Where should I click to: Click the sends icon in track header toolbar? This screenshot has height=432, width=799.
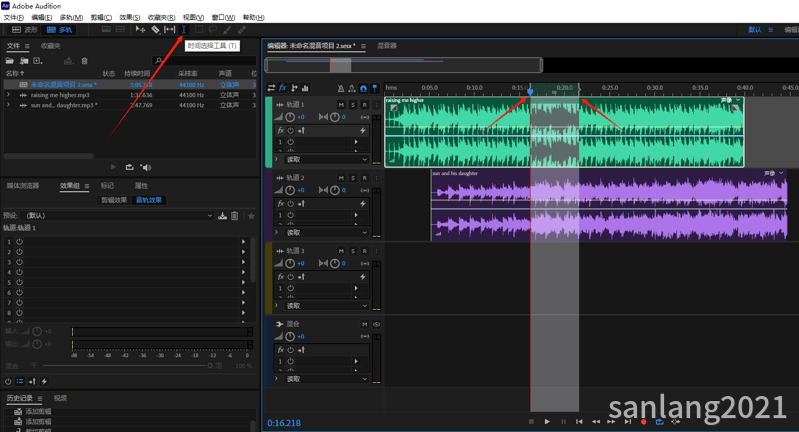[x=295, y=88]
